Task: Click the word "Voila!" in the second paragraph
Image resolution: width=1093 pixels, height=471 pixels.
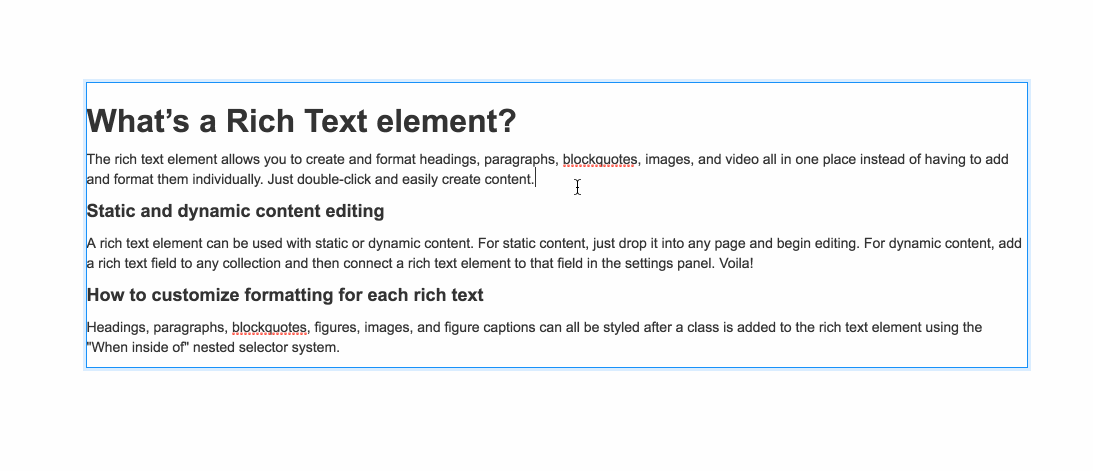Action: click(735, 263)
